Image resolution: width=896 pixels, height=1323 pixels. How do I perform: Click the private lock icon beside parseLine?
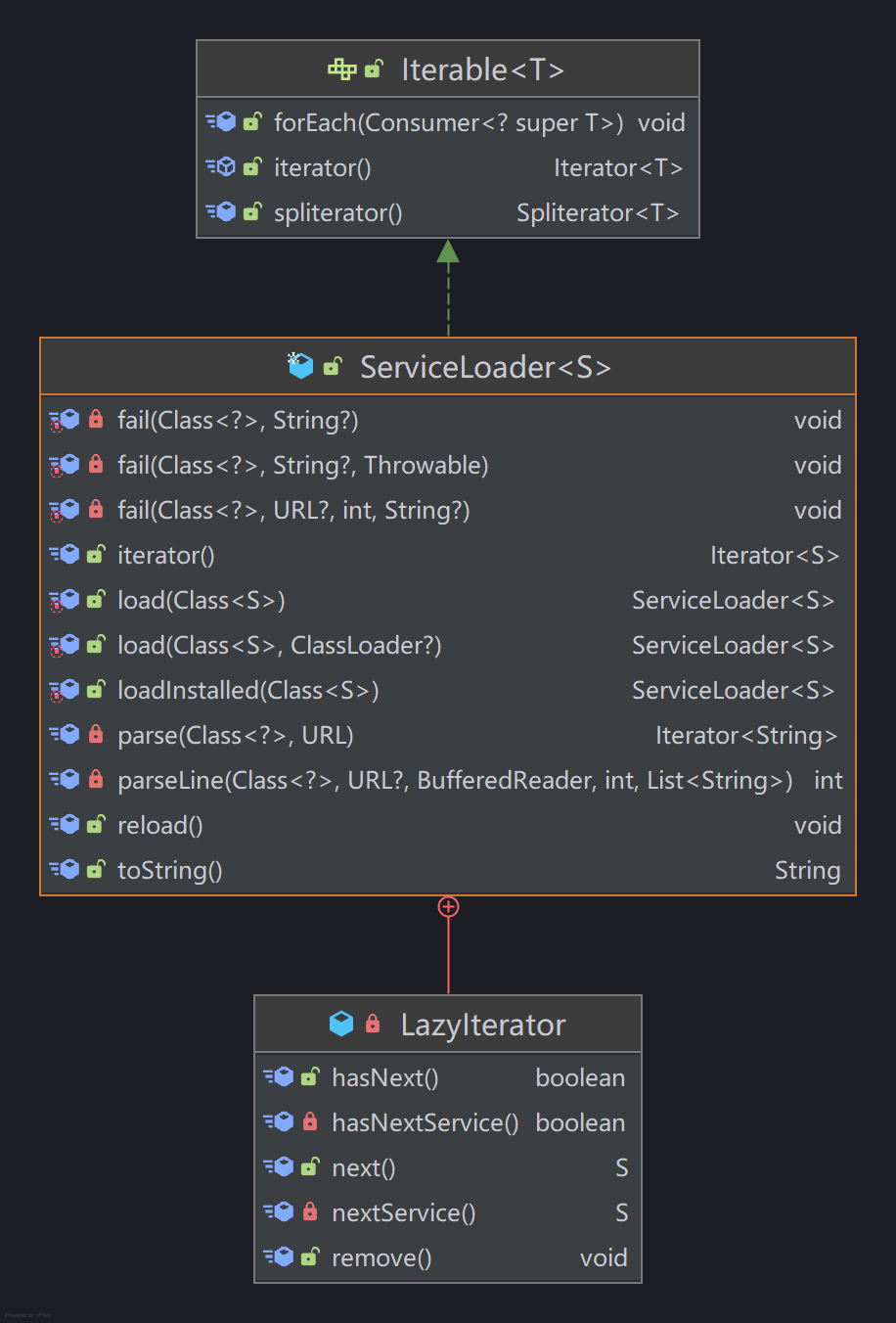coord(96,779)
